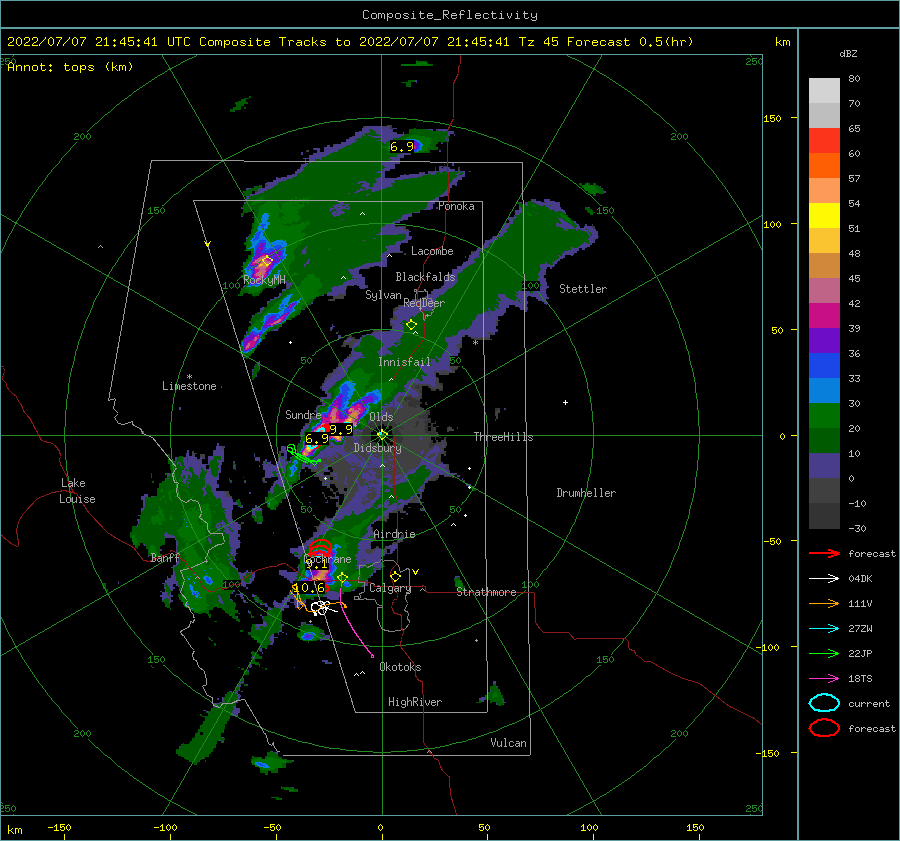Click the Composite_Reflectivity title
The width and height of the screenshot is (900, 841).
[x=450, y=15]
